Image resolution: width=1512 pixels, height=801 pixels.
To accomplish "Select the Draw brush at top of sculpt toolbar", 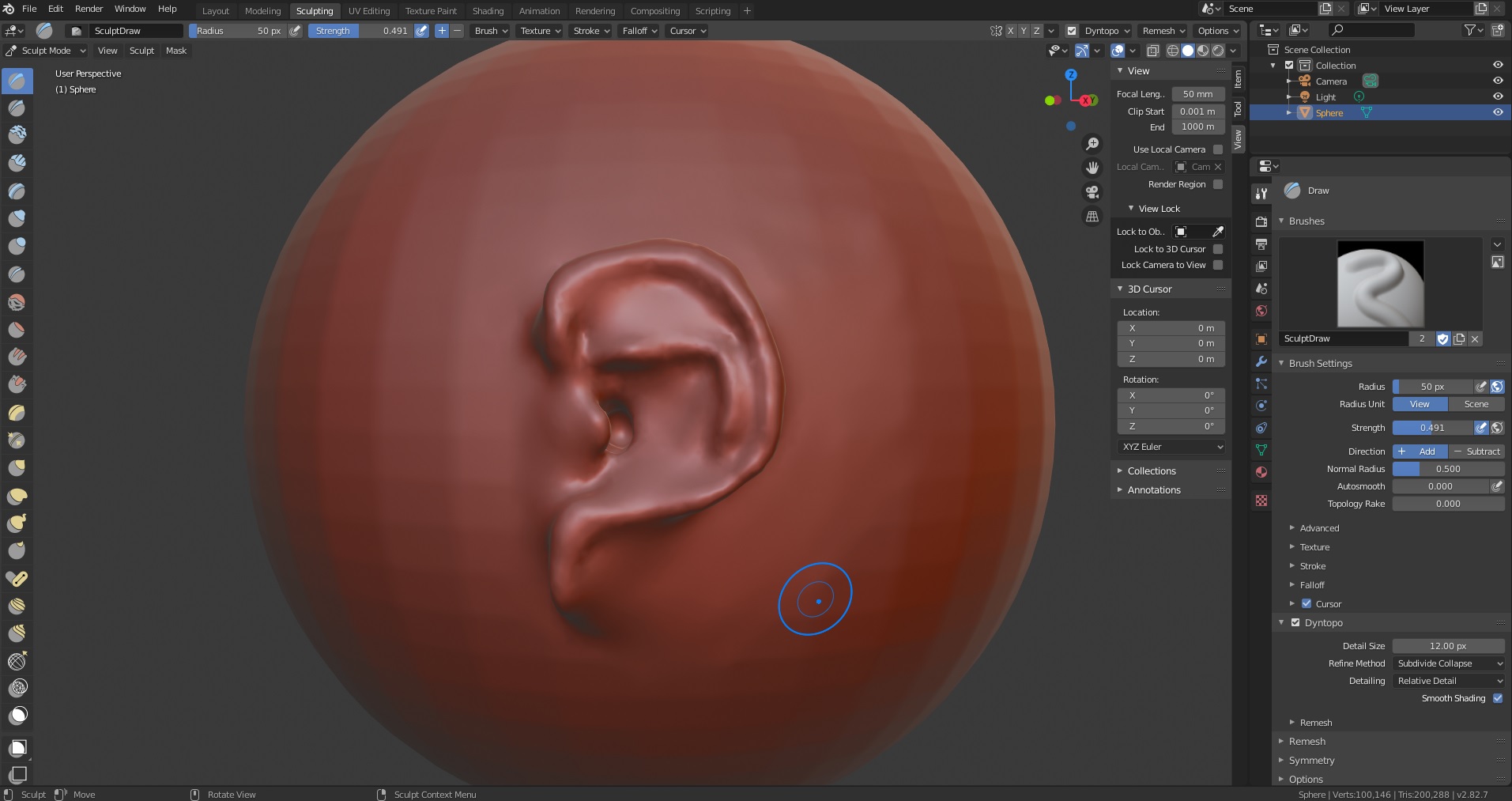I will (17, 80).
